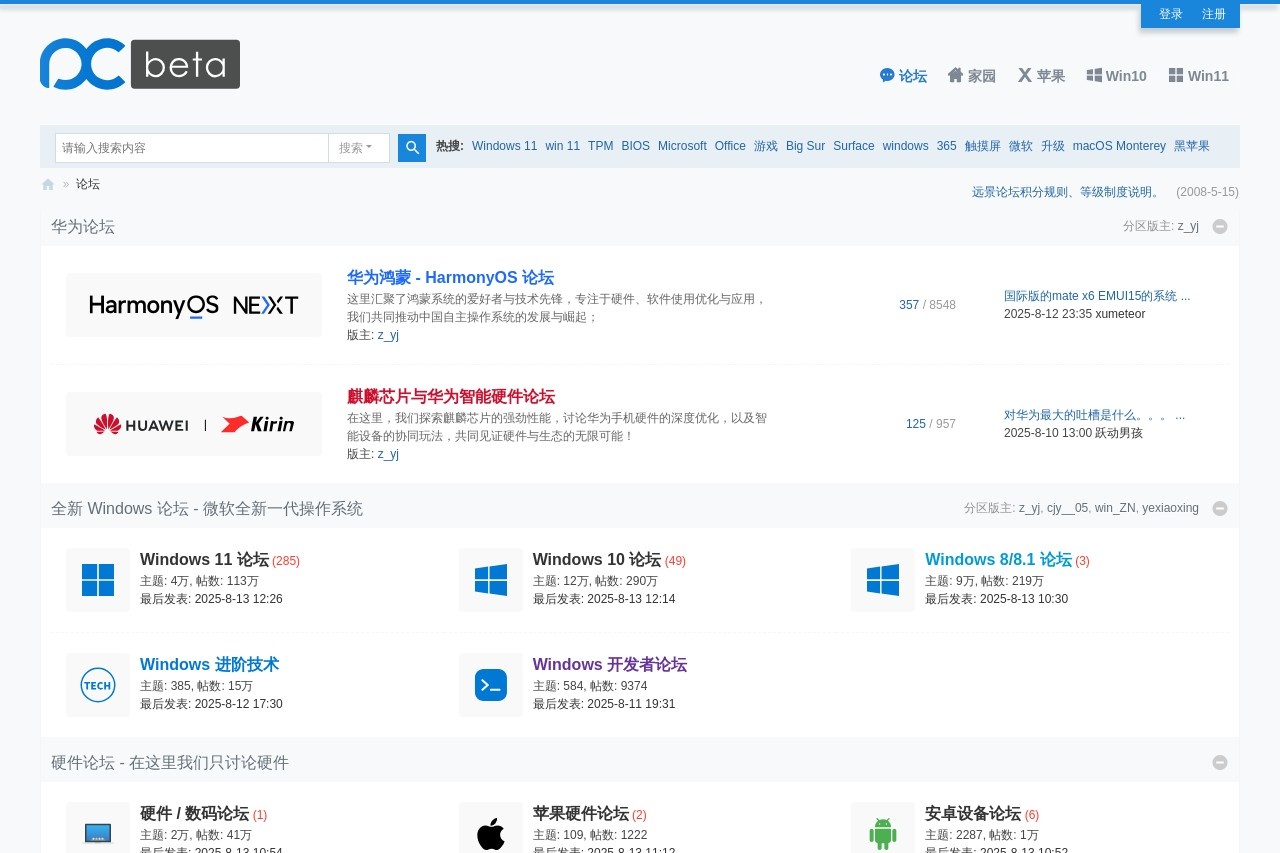This screenshot has height=853, width=1280.
Task: Open the Win10 navigation tab
Action: tap(1117, 76)
